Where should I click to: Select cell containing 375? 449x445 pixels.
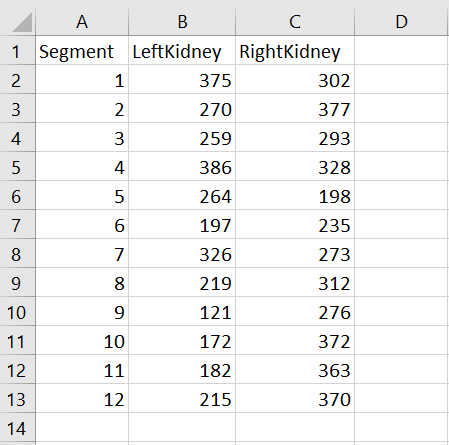click(x=182, y=79)
